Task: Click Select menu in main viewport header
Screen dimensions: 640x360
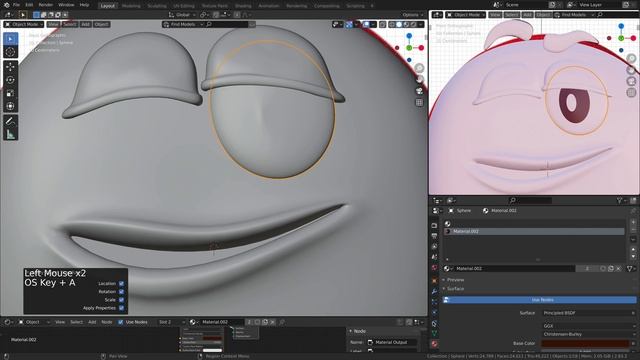Action: pyautogui.click(x=69, y=24)
